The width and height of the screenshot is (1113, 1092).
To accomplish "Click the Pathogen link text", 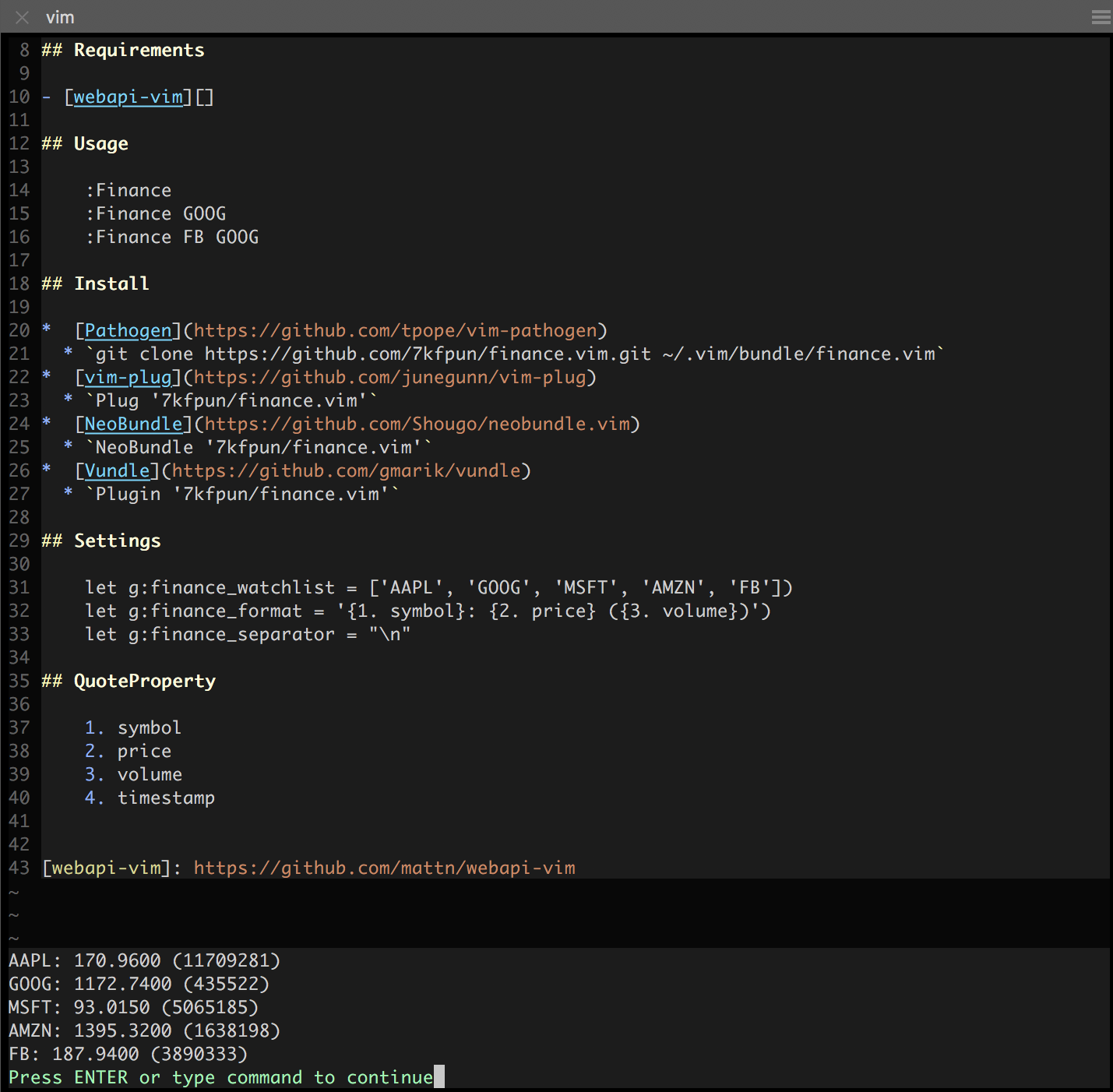I will (128, 331).
